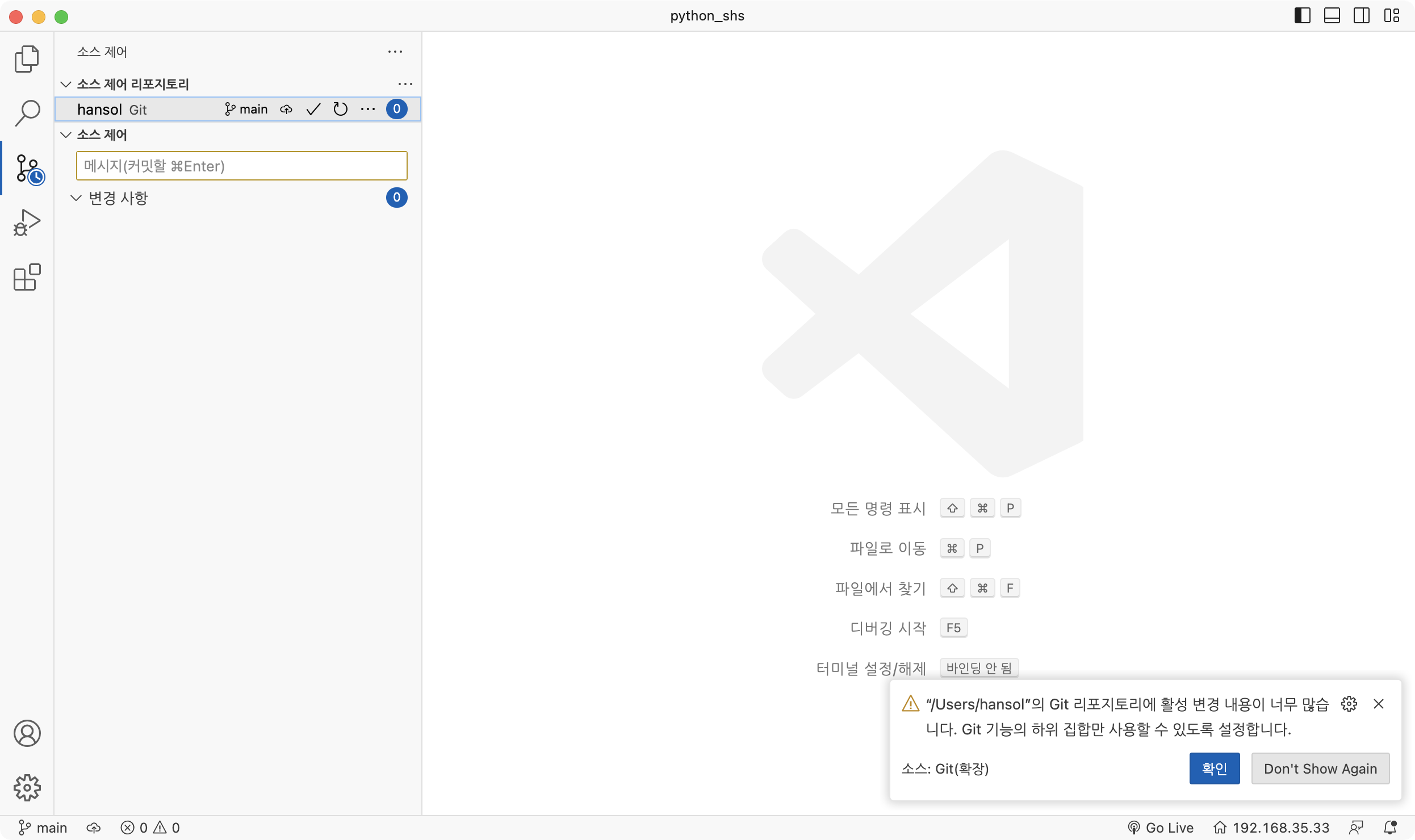Open the Explorer view in activity bar

coord(27,59)
